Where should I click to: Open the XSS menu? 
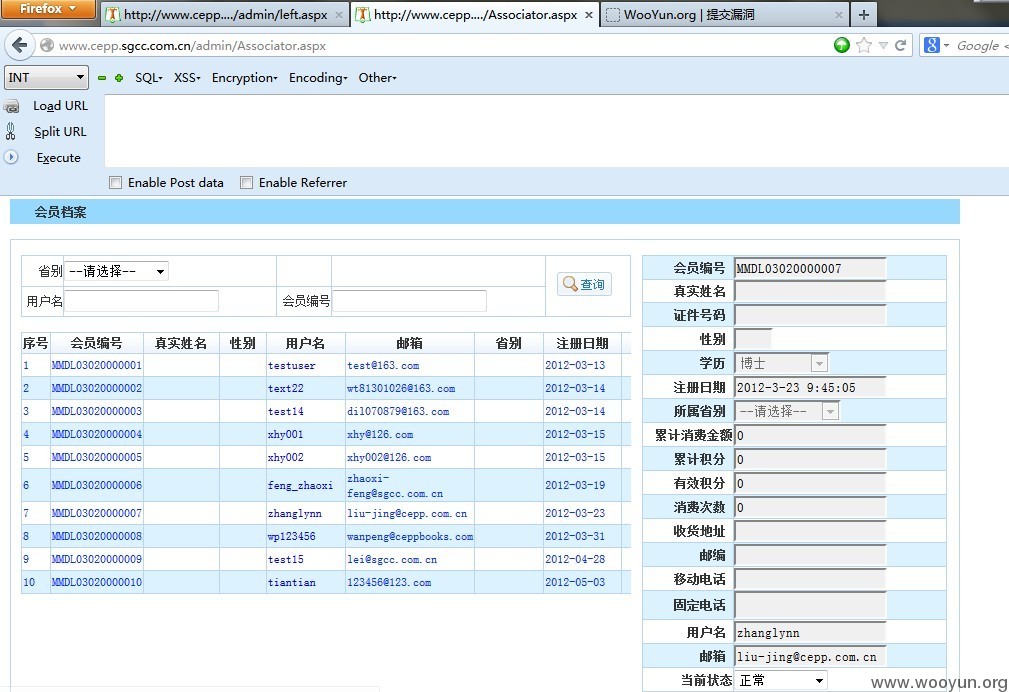pyautogui.click(x=187, y=78)
